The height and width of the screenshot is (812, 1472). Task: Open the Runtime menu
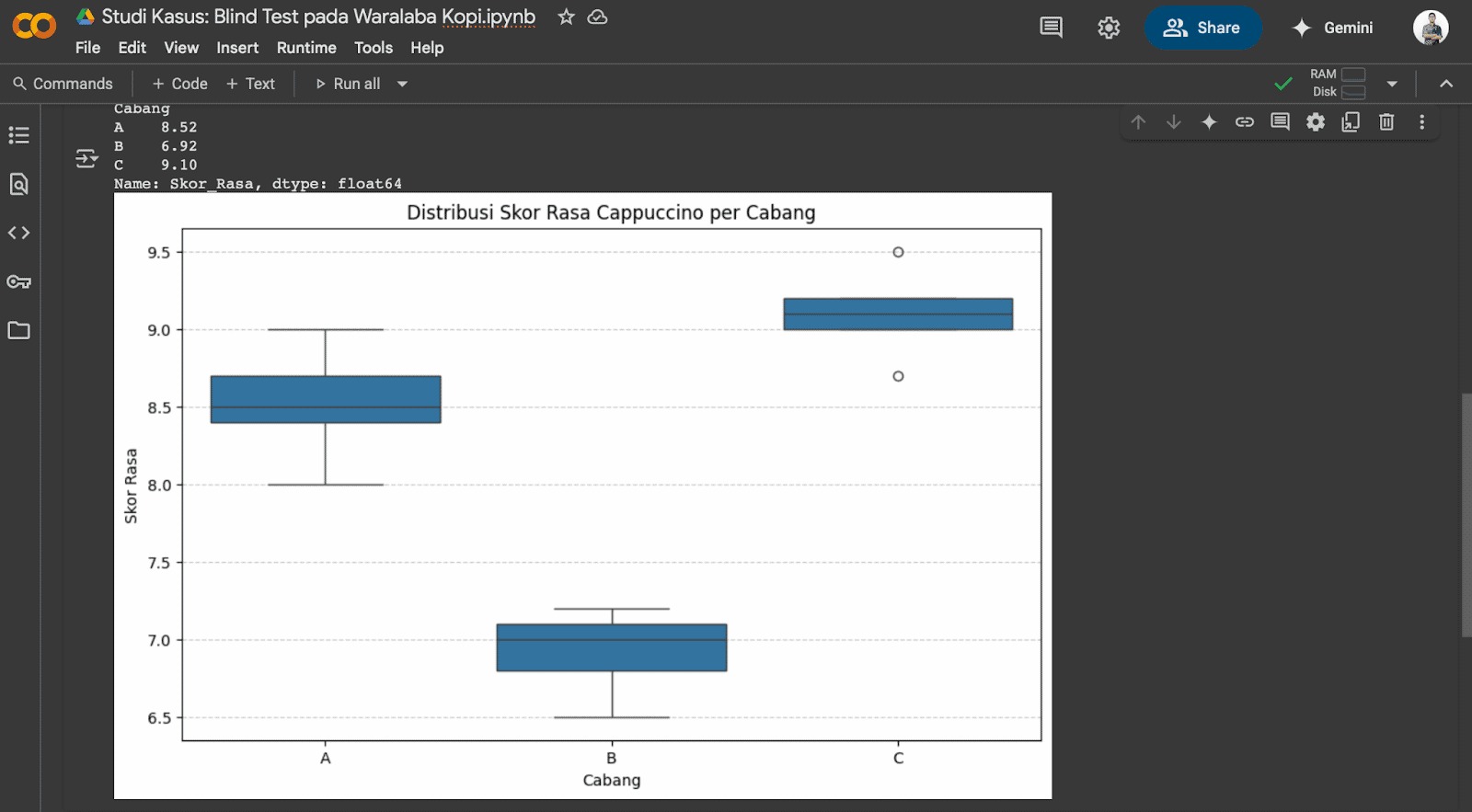click(x=306, y=48)
